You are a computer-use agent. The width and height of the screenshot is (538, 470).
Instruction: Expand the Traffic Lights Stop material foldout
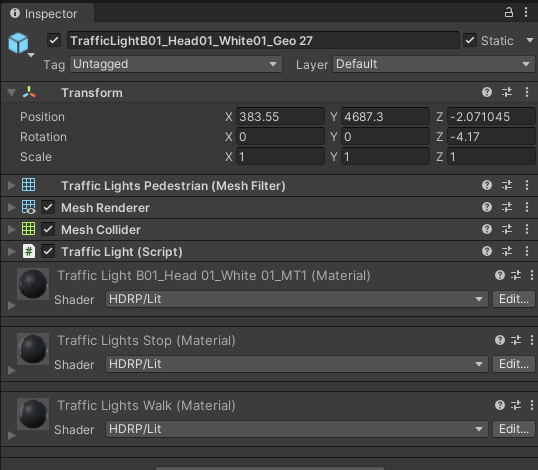[x=12, y=371]
